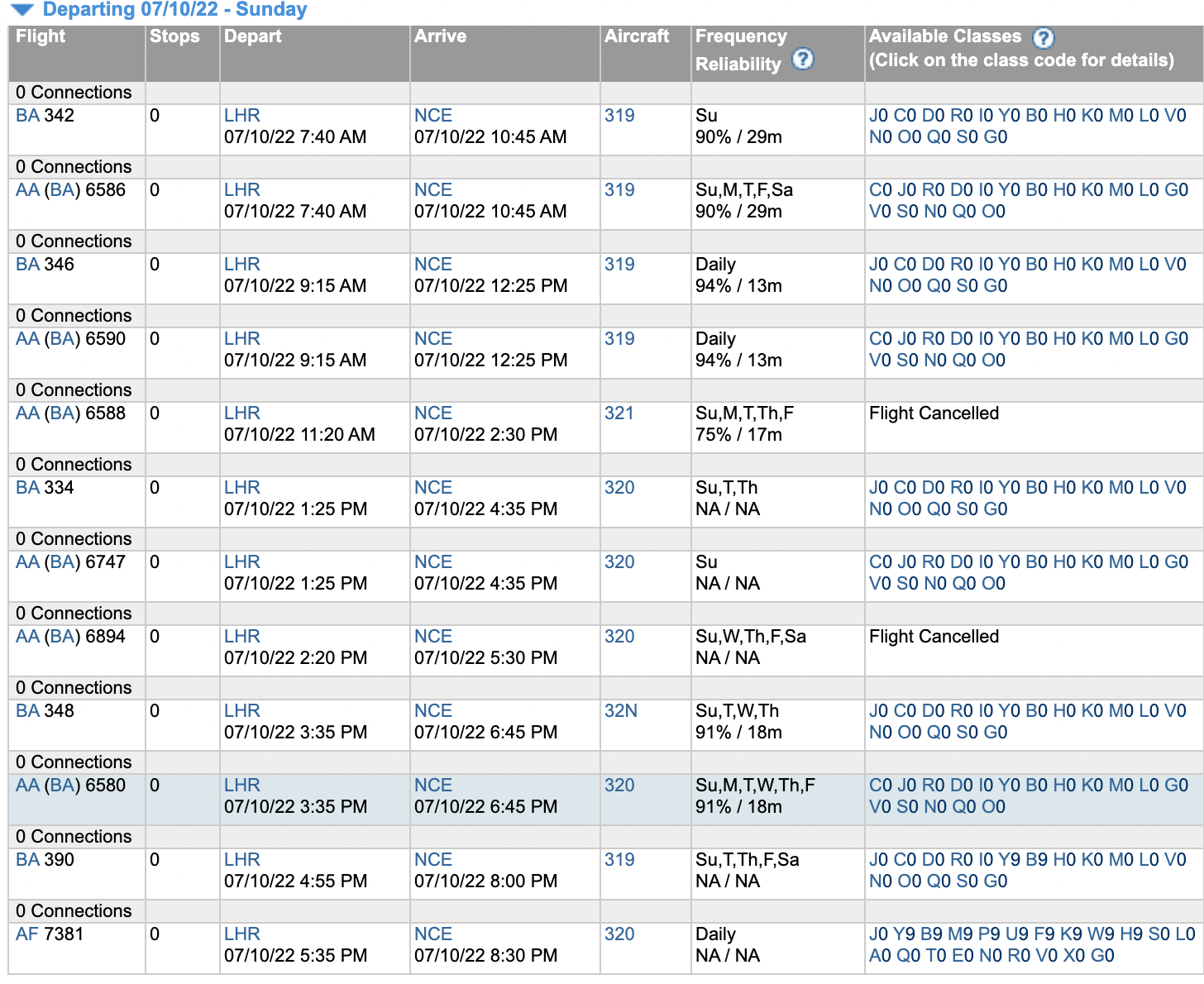Select class M0 for BA 348
This screenshot has height=984, width=1204.
click(x=1120, y=711)
